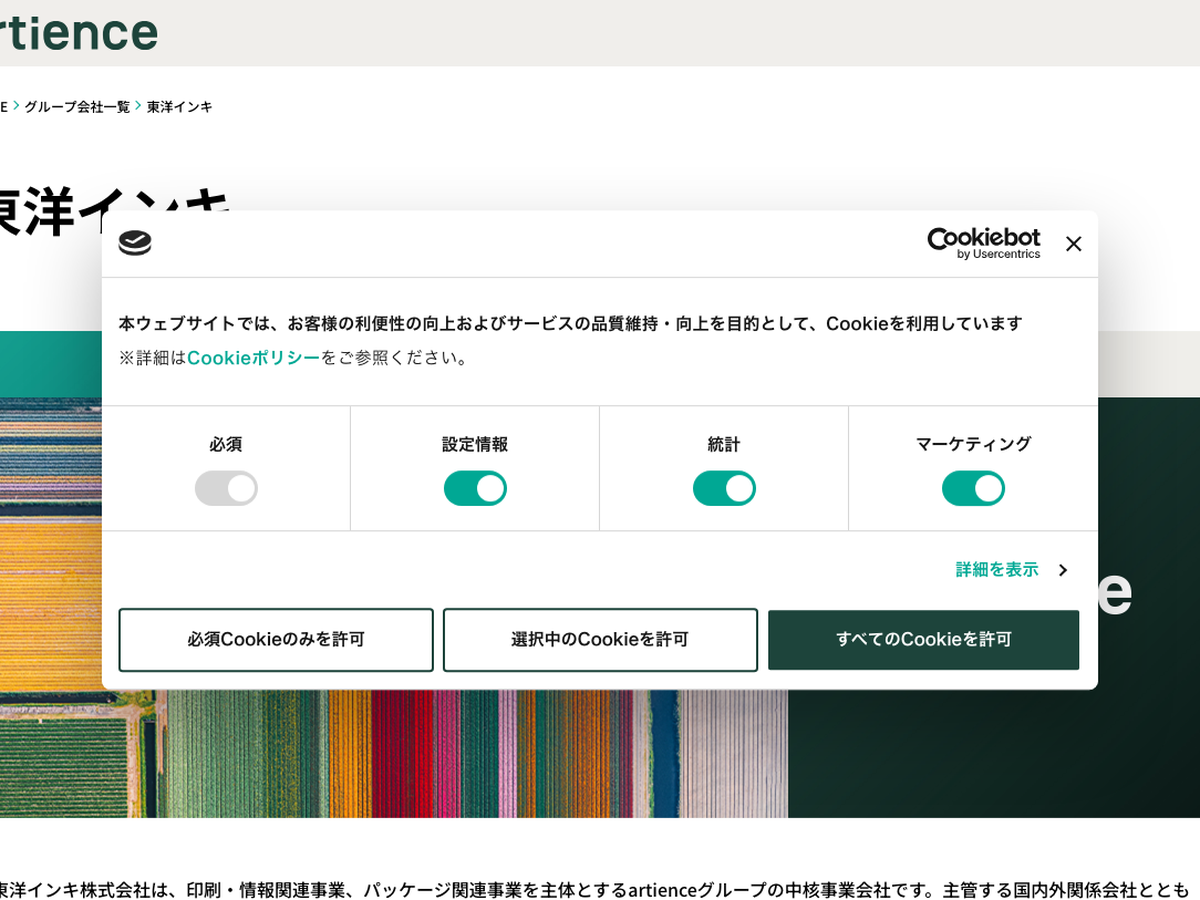Switch off the マーケティング cookie toggle
The height and width of the screenshot is (900, 1200).
coord(973,488)
